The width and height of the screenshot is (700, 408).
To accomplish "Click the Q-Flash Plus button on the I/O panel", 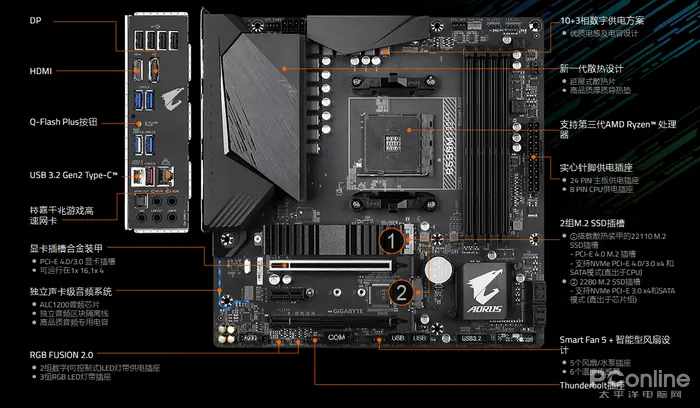I will click(138, 124).
